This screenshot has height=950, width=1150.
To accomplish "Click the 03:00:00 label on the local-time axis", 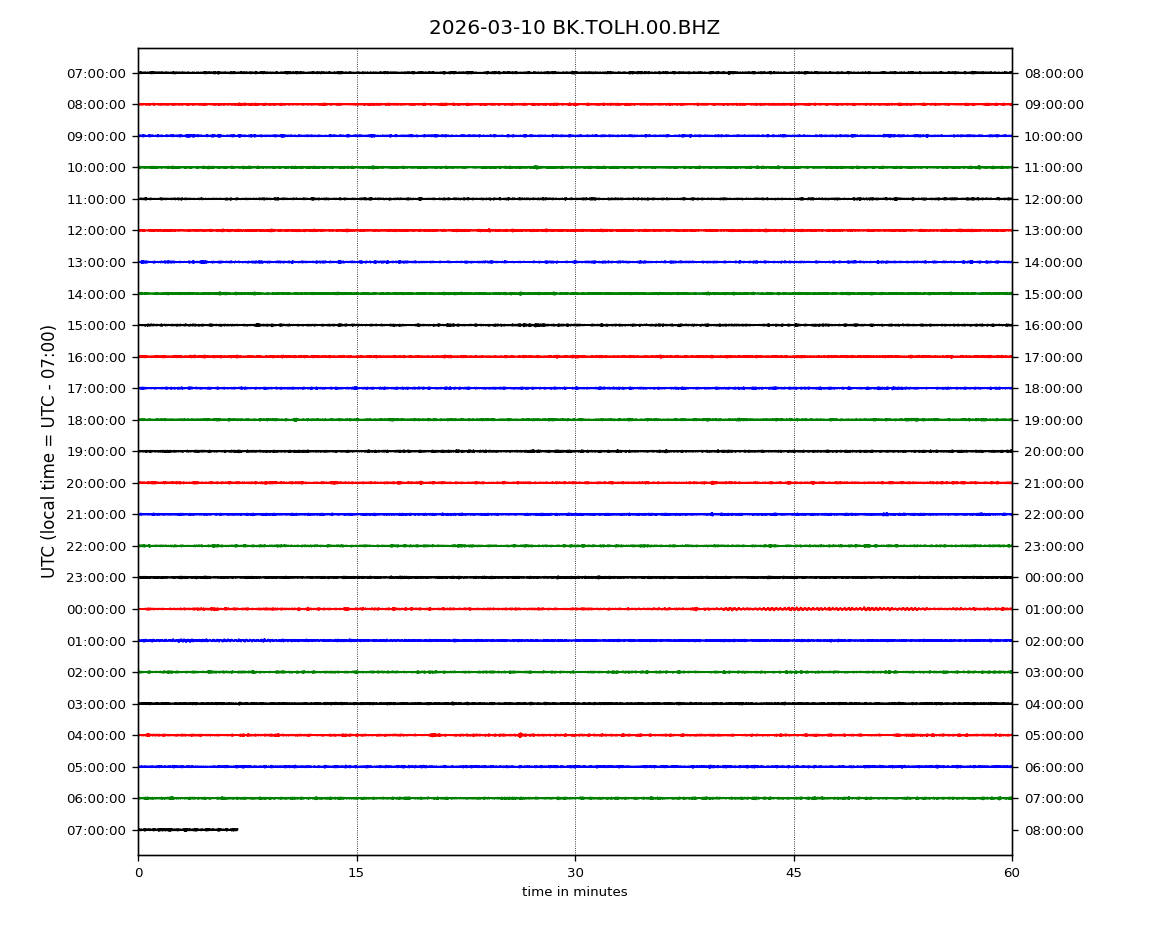I will pyautogui.click(x=1053, y=672).
